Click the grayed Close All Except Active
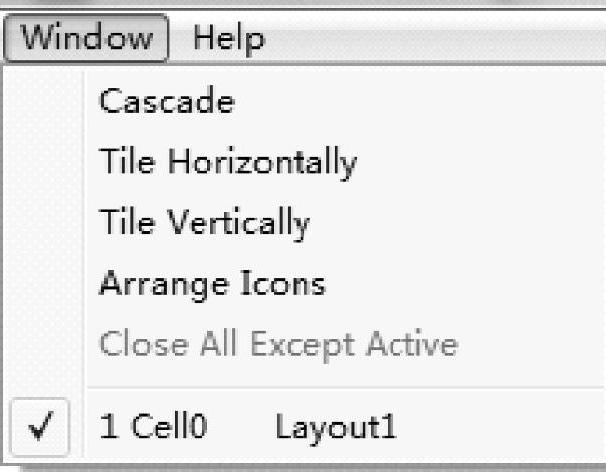This screenshot has width=606, height=472. point(278,345)
